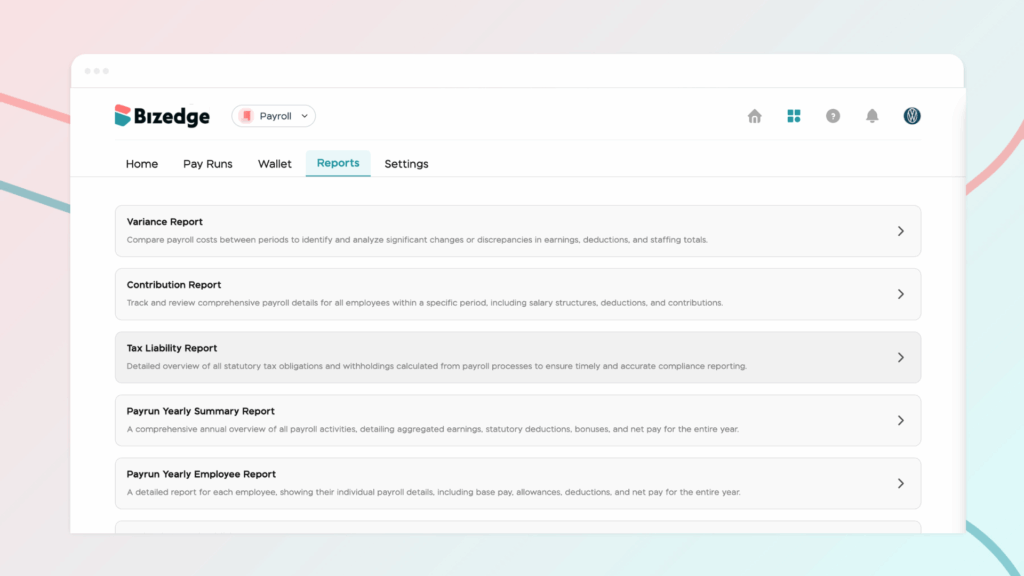Click the help question mark icon
The width and height of the screenshot is (1024, 576).
[833, 116]
